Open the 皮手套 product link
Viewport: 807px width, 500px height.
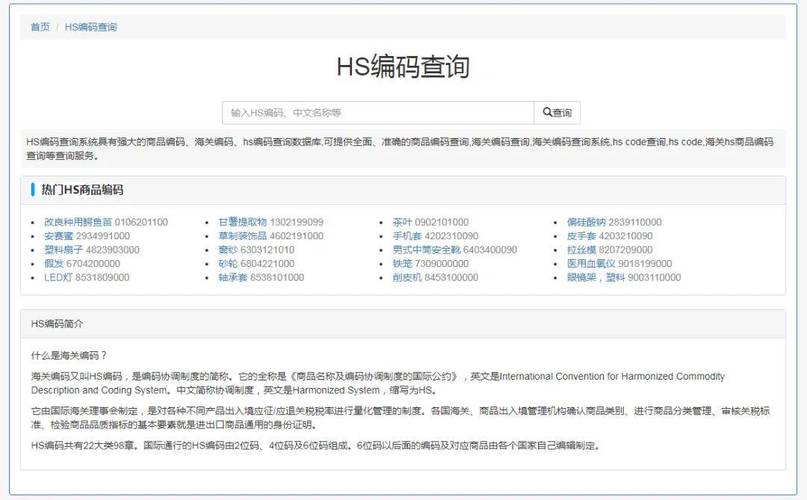(582, 236)
